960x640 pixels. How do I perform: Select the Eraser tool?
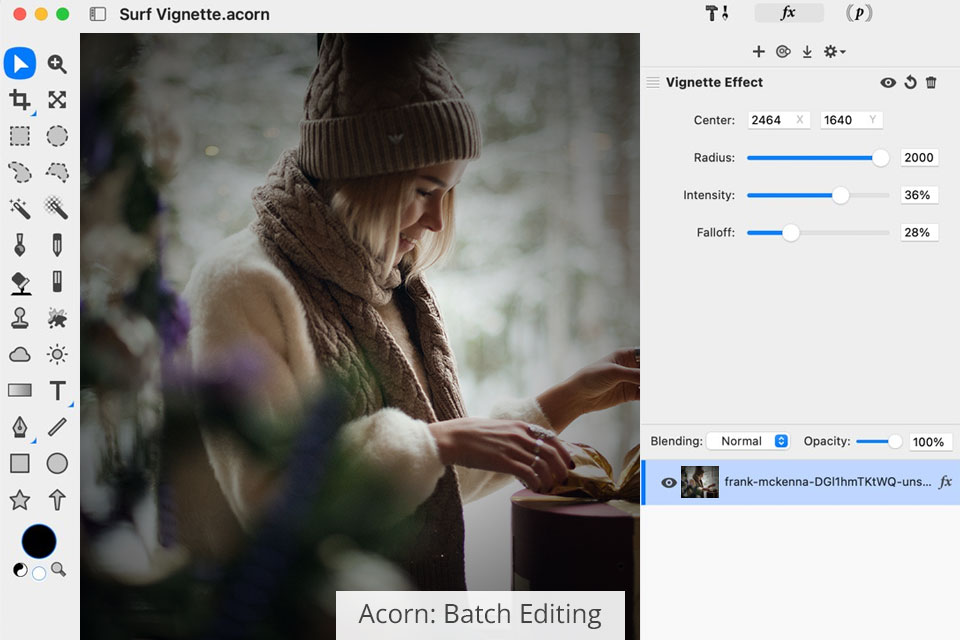point(57,282)
